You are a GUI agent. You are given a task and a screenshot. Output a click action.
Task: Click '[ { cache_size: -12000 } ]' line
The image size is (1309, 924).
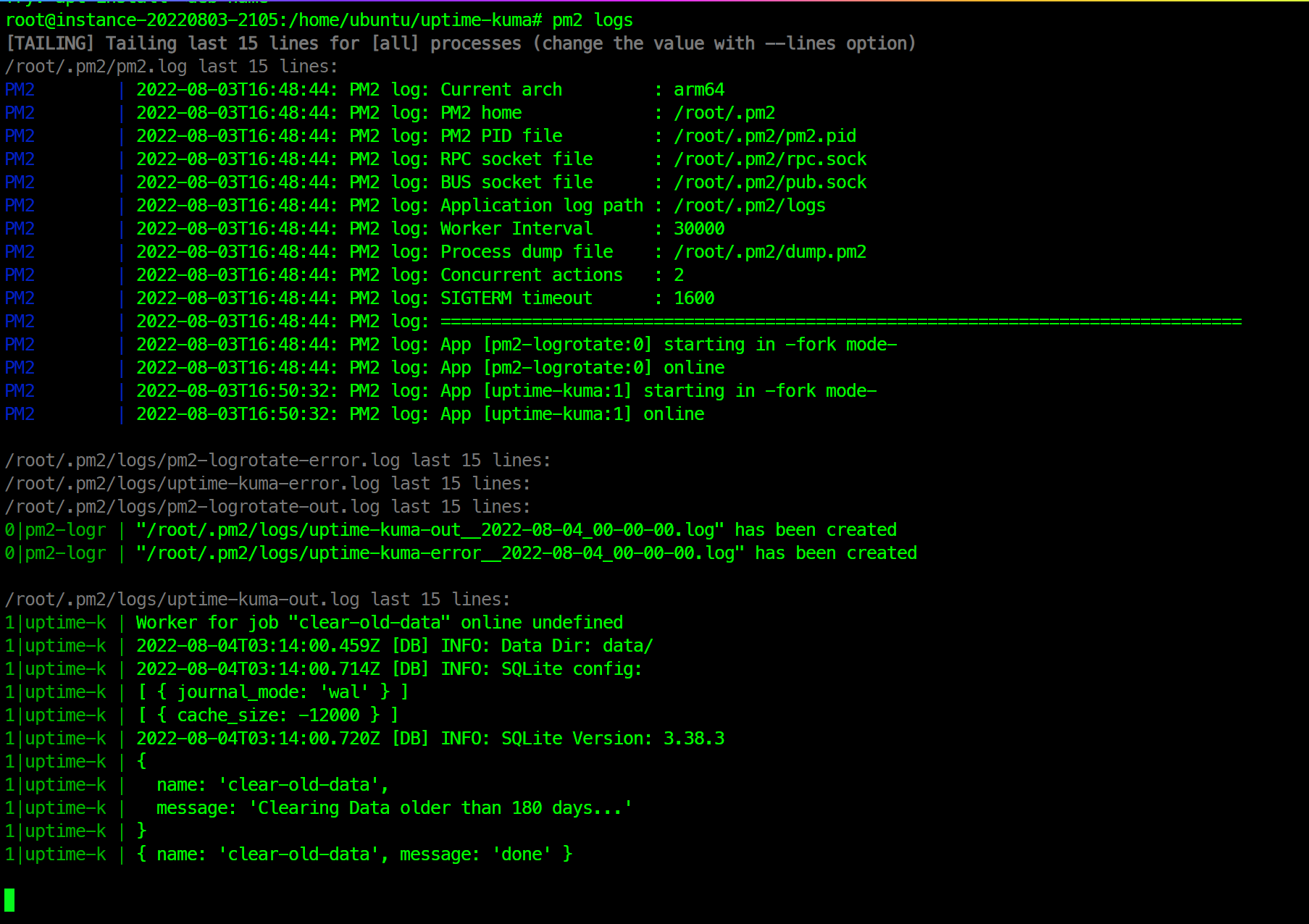(x=268, y=715)
